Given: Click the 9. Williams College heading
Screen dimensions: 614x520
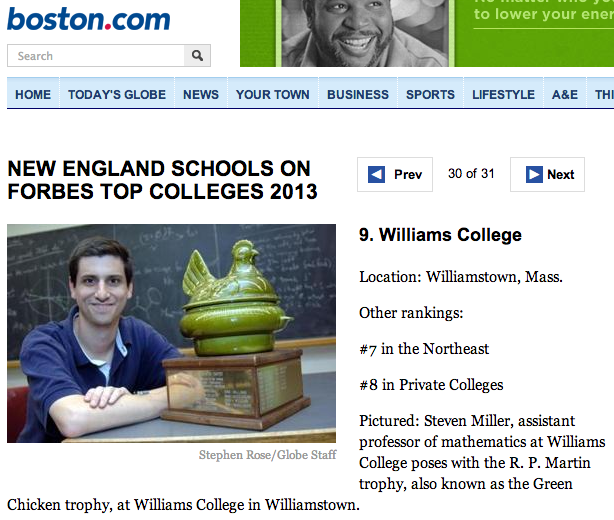Looking at the screenshot, I should pyautogui.click(x=440, y=235).
